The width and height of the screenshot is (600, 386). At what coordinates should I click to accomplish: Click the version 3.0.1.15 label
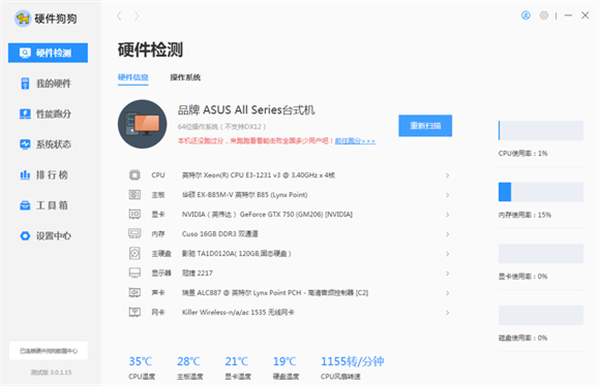click(x=51, y=372)
